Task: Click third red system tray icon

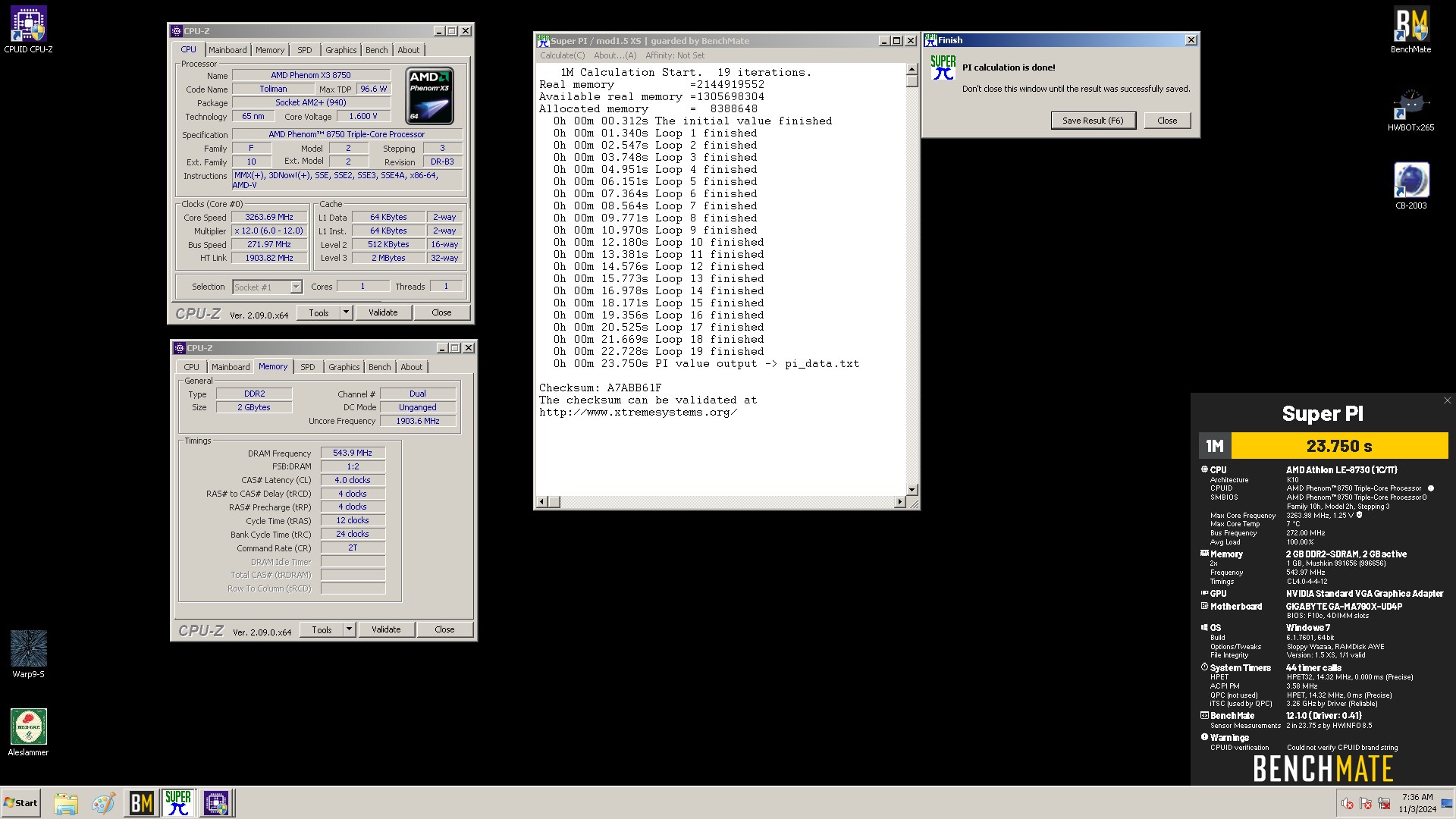Action: coord(1384,804)
